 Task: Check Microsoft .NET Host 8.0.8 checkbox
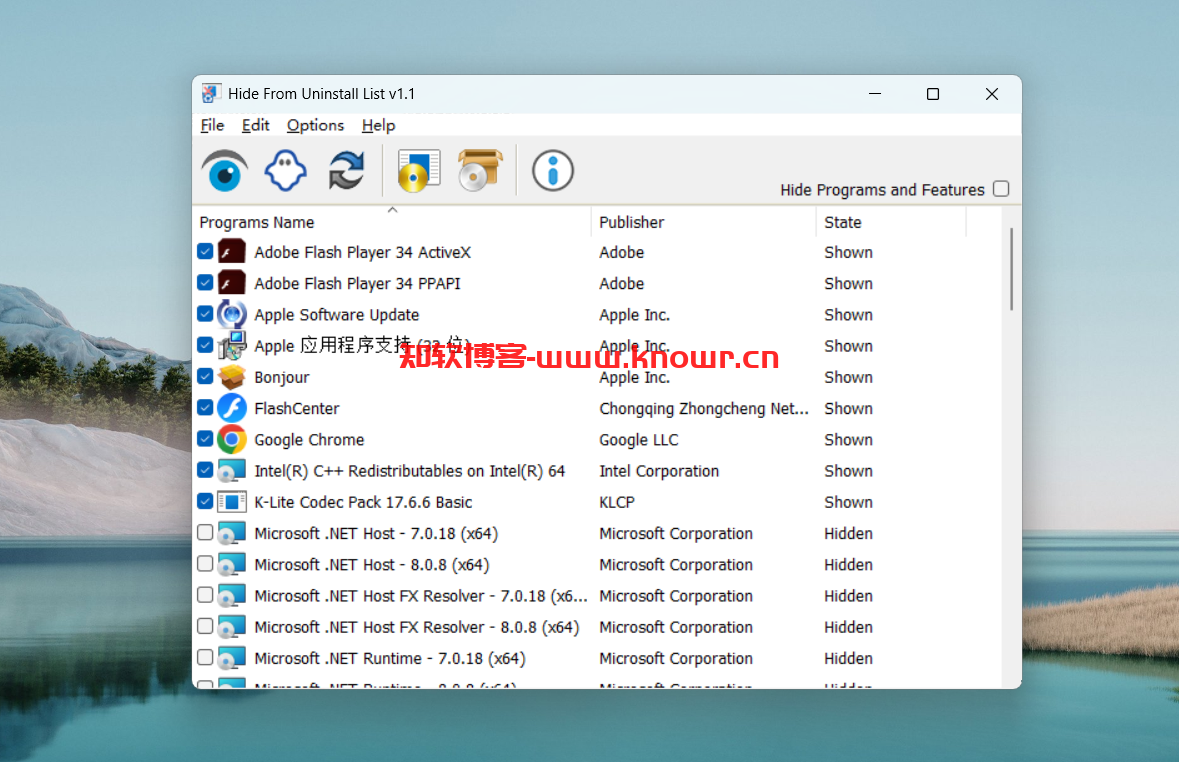(205, 563)
